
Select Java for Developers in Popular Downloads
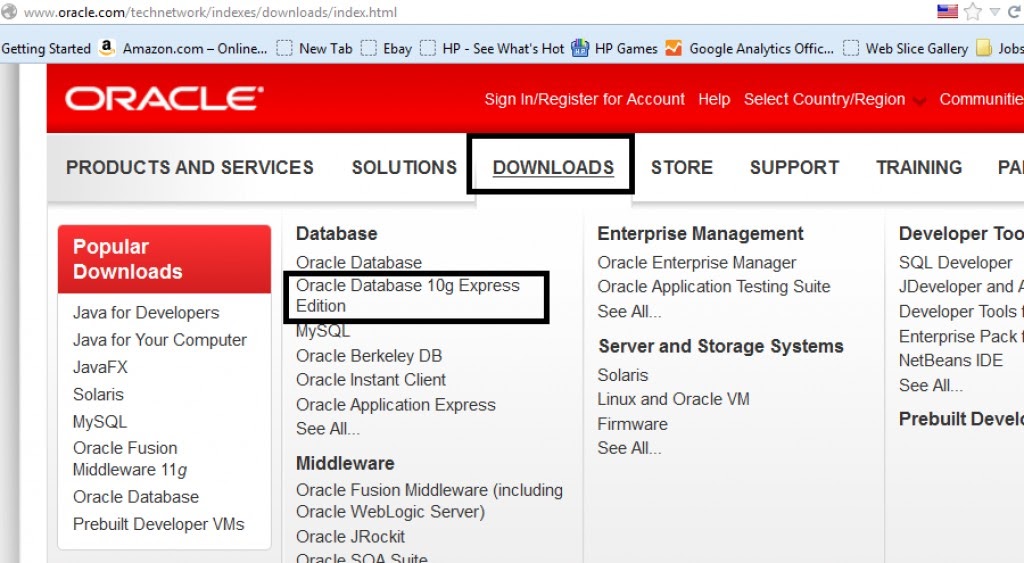146,313
